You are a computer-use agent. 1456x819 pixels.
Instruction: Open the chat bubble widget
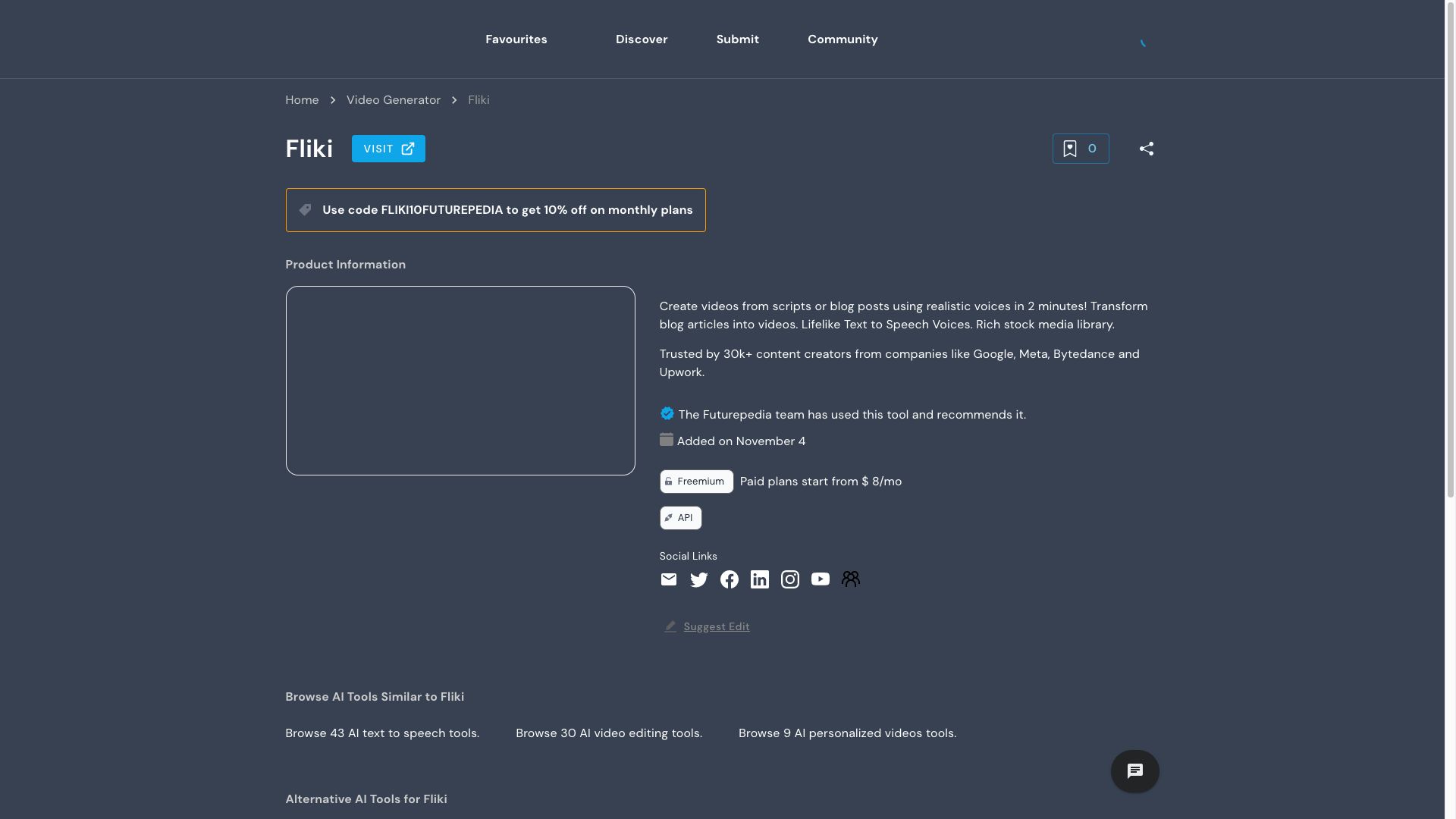click(1134, 771)
